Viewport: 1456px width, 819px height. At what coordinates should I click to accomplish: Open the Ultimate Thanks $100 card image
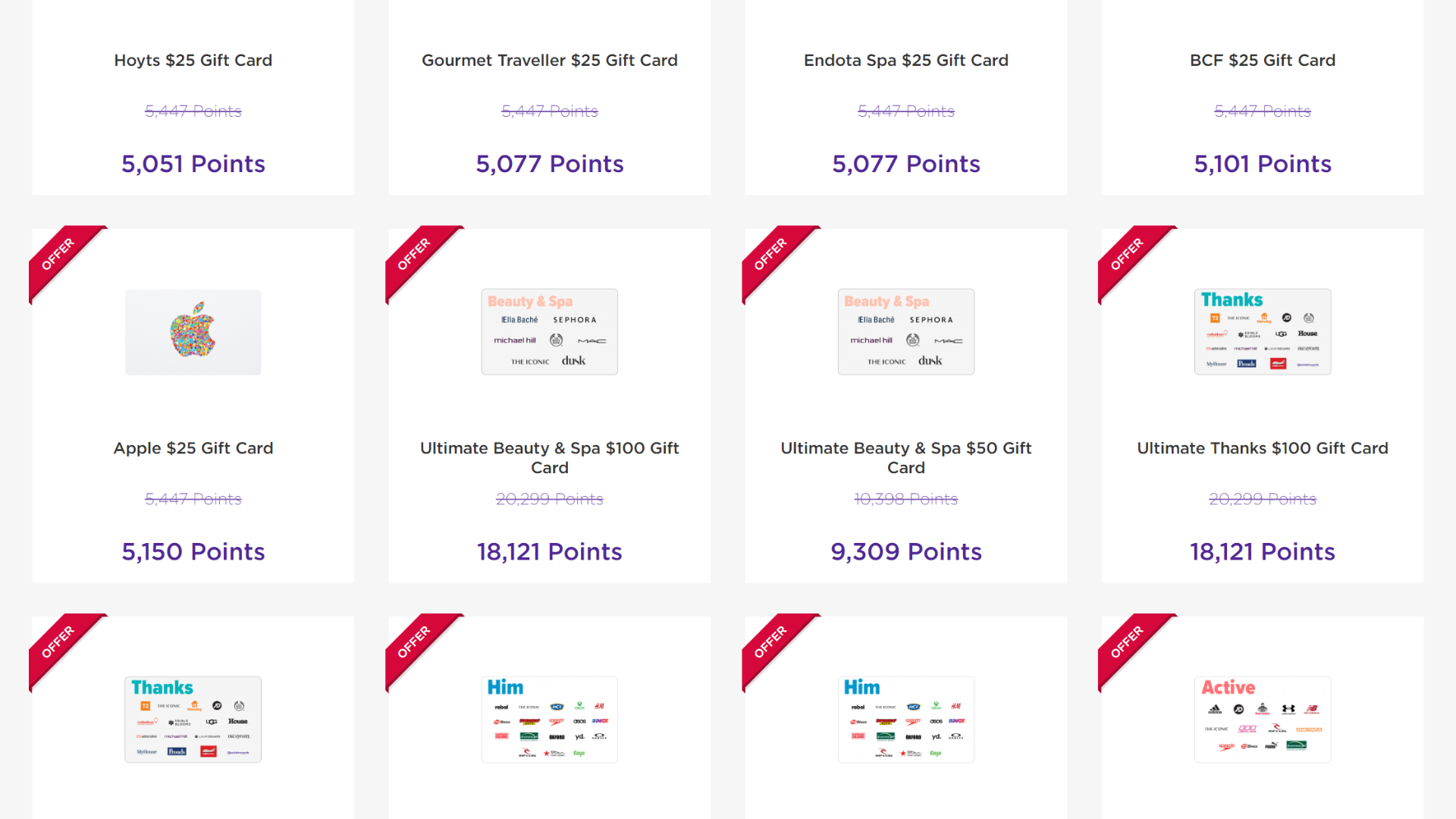(x=1263, y=332)
